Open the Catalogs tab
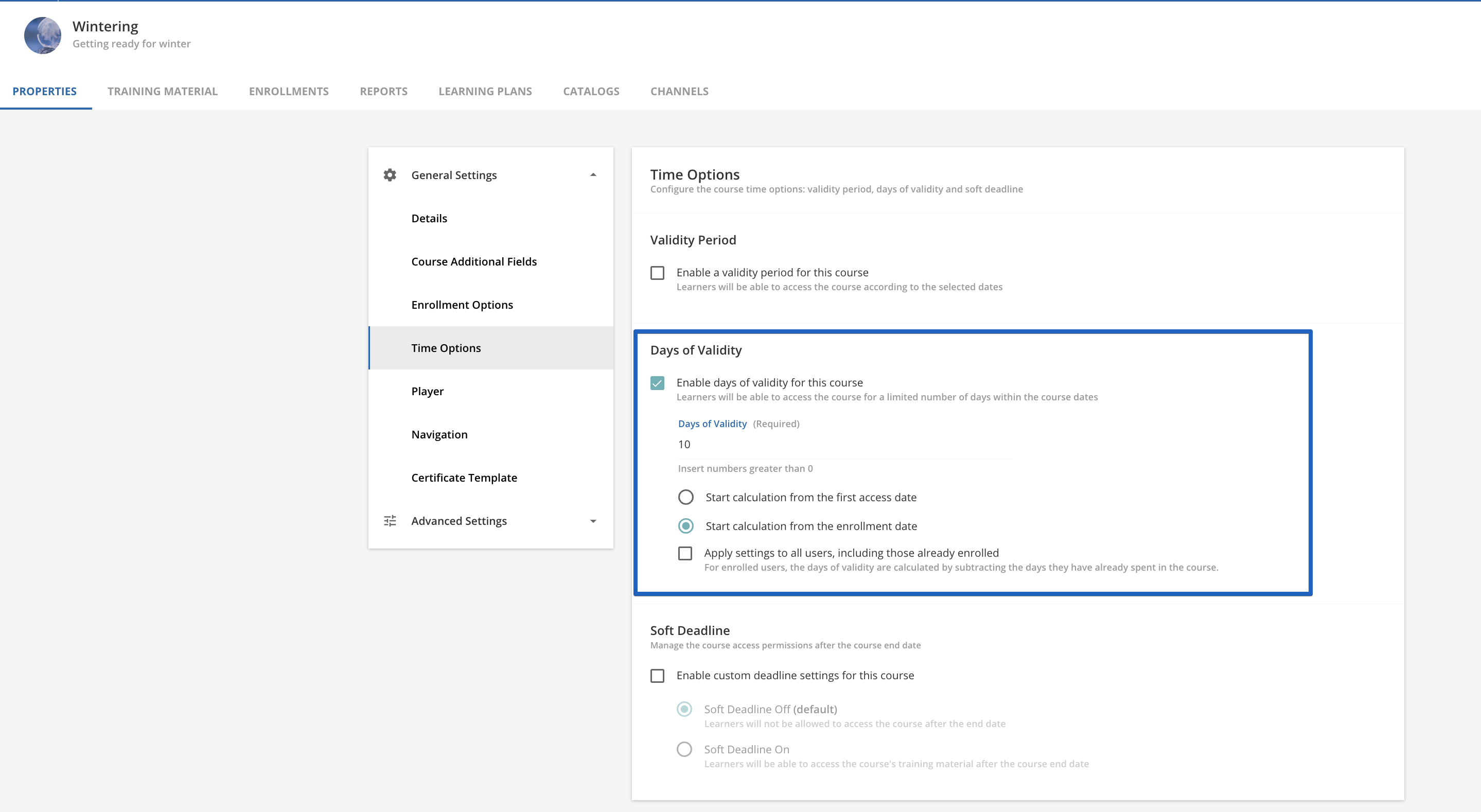 [591, 91]
